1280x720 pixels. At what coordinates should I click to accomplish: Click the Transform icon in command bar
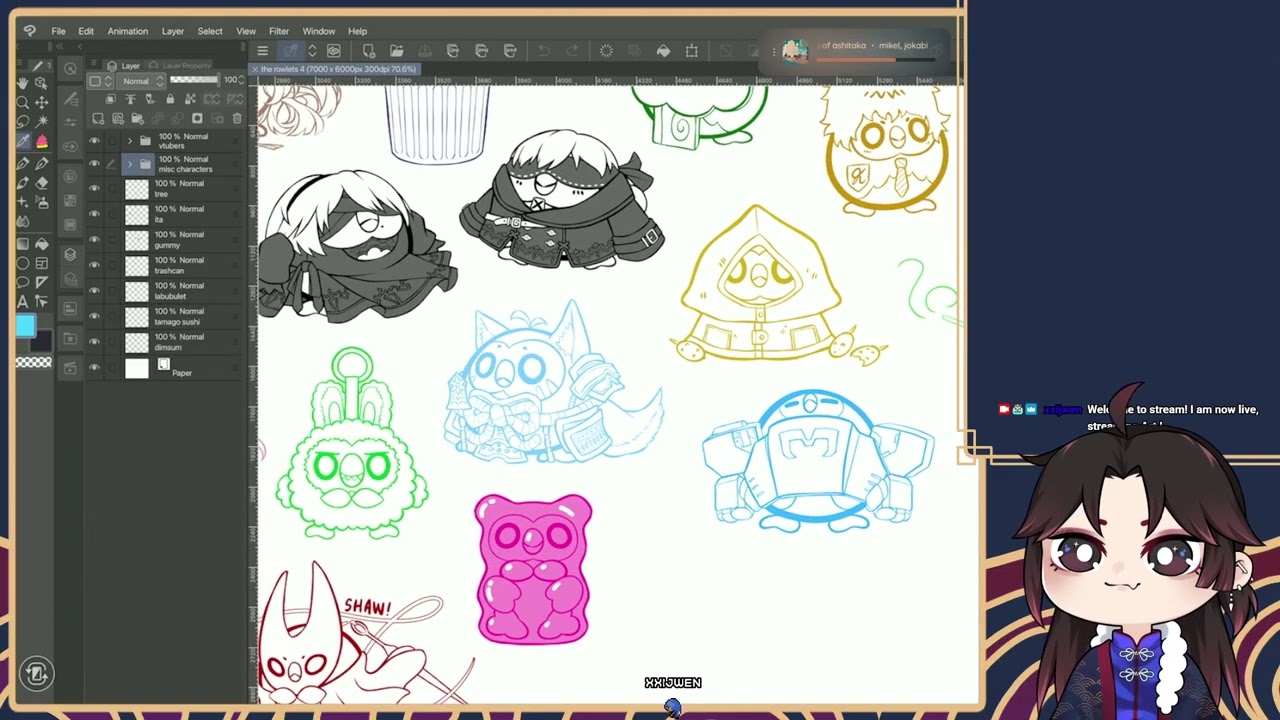691,51
